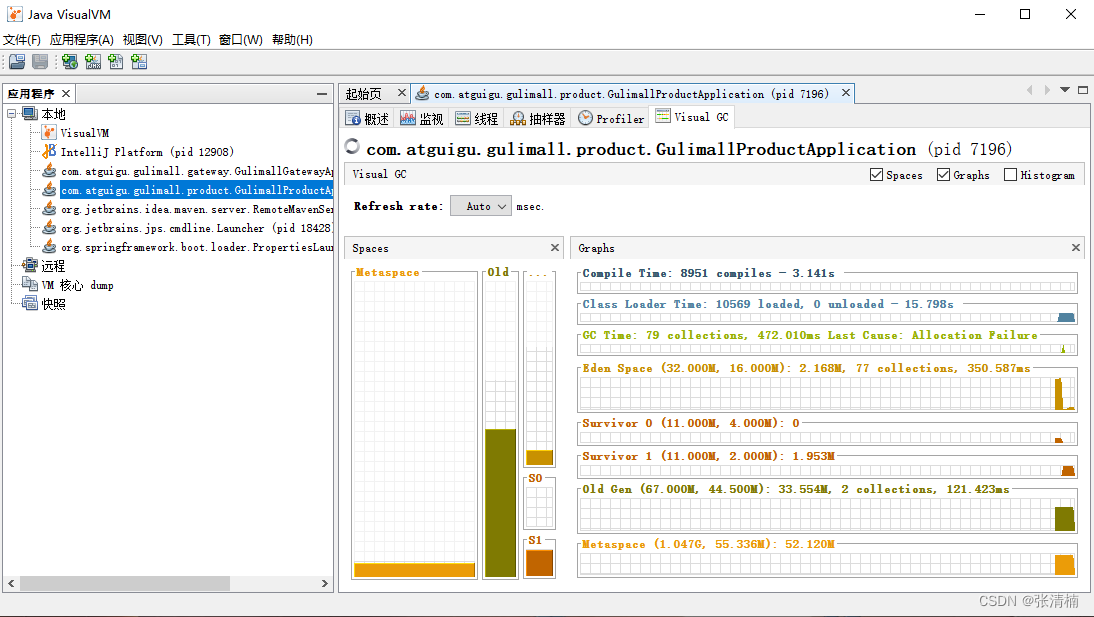Switch to the 监视 tab
Screen dimensions: 1094x617
pyautogui.click(x=422, y=119)
